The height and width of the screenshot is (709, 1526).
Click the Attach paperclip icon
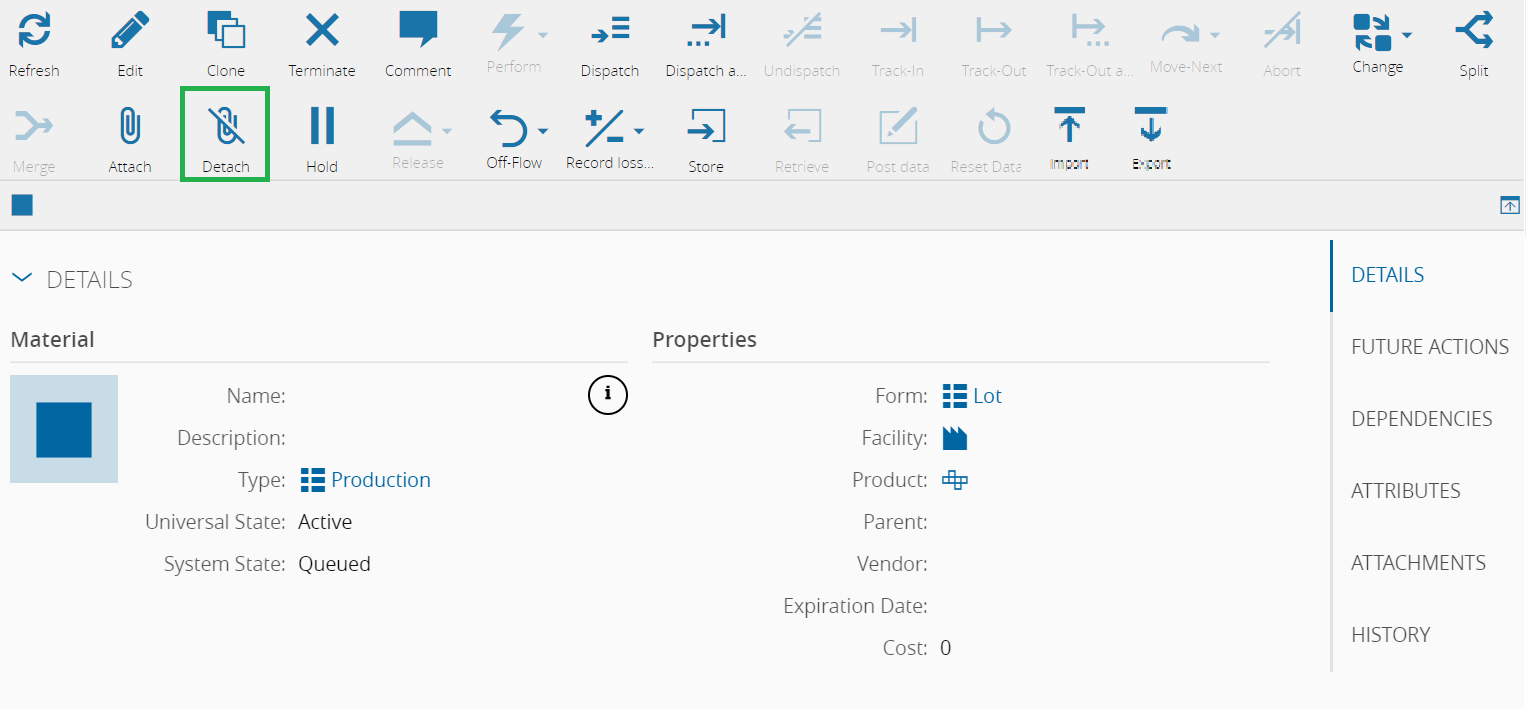coord(130,127)
